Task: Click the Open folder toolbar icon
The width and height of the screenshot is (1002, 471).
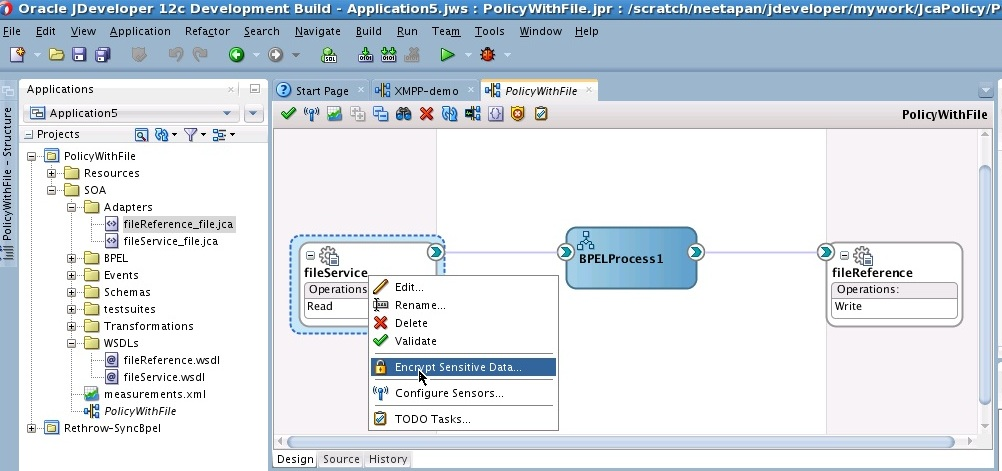Action: pyautogui.click(x=56, y=55)
